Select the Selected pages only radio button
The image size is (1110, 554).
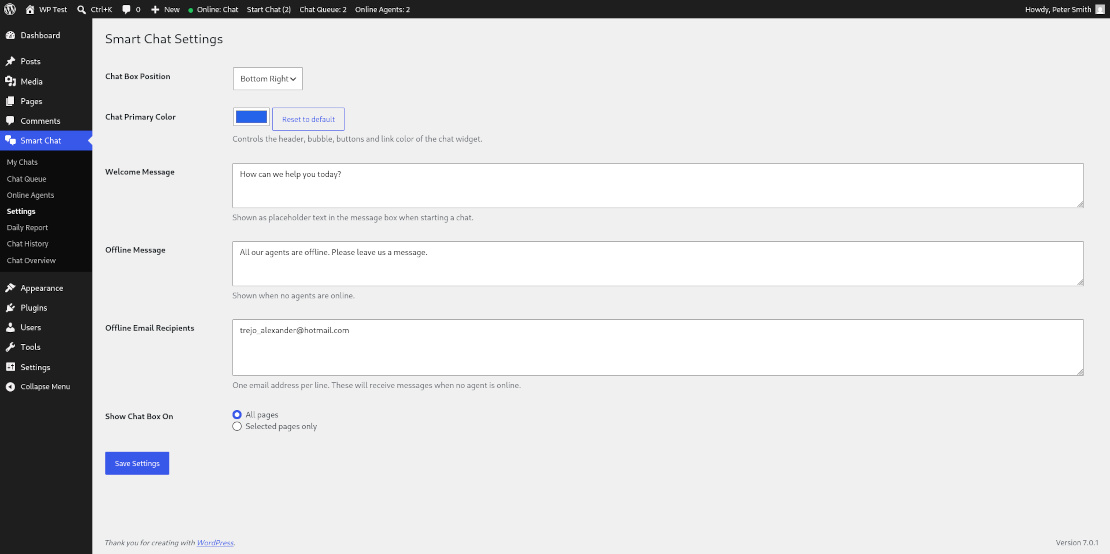[x=237, y=427]
